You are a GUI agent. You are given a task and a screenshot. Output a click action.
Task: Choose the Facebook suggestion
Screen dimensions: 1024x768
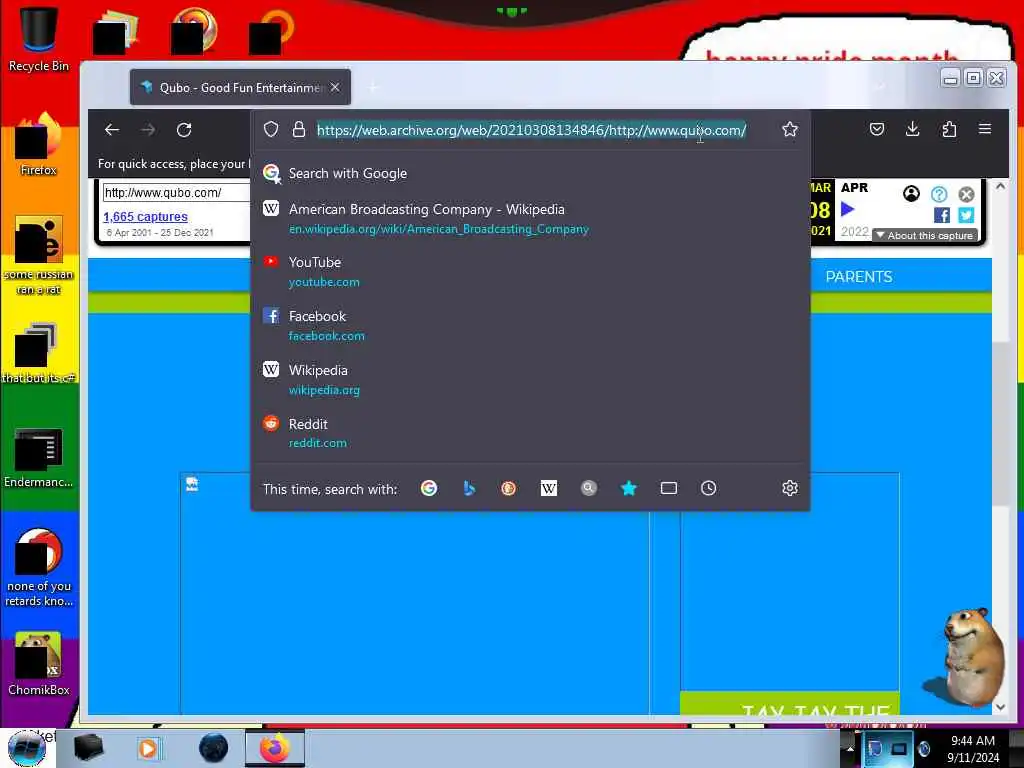click(x=530, y=325)
